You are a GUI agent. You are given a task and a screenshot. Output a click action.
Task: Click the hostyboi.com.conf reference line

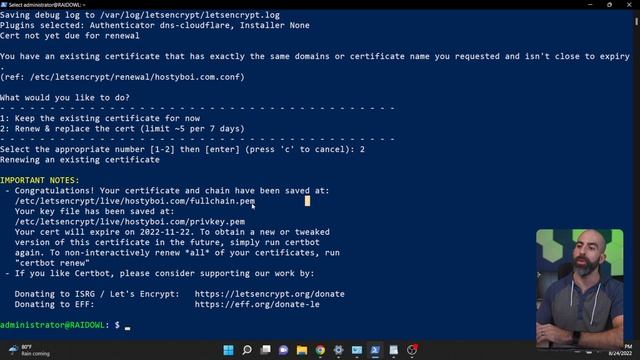tap(122, 77)
